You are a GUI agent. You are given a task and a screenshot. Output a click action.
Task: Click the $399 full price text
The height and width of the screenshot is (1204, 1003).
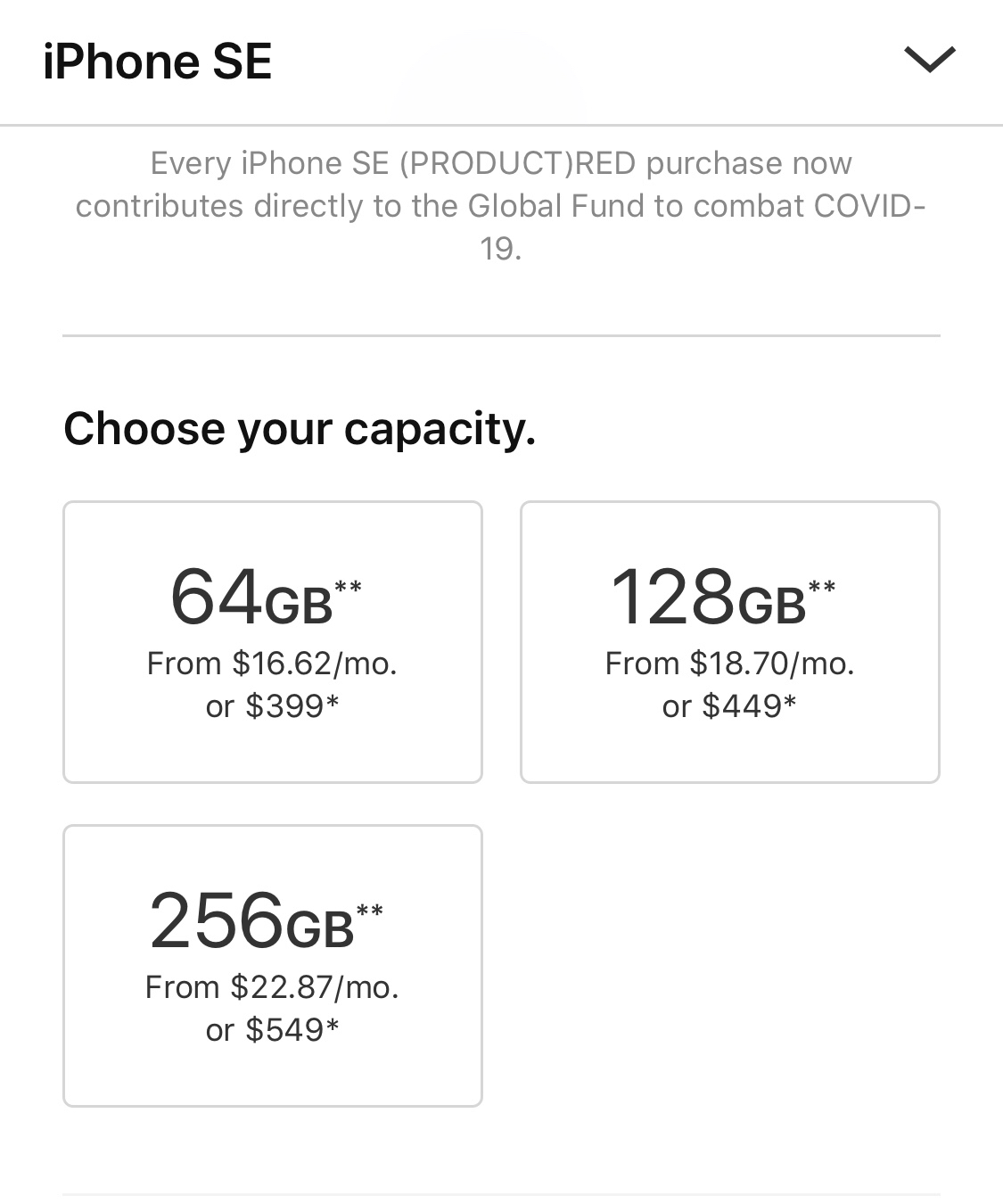click(272, 706)
